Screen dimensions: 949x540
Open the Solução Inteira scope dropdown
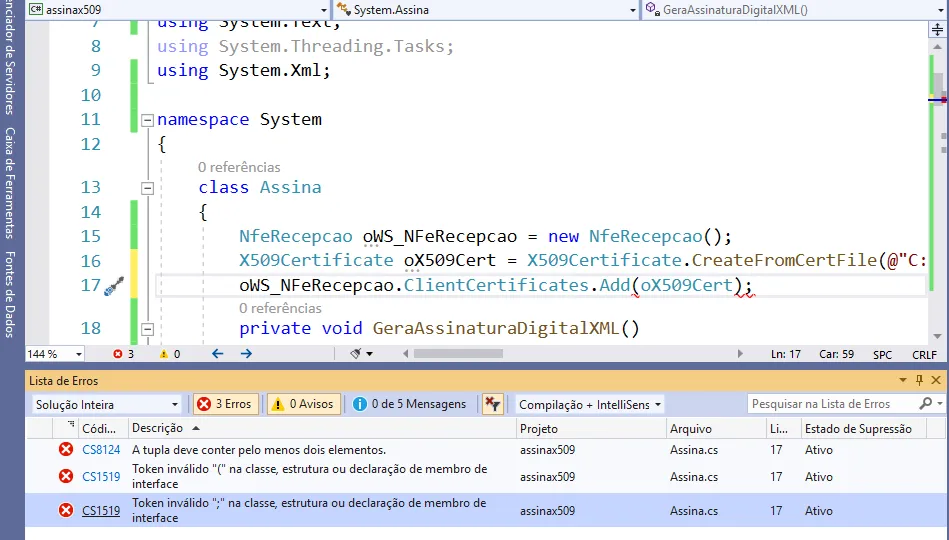coord(106,405)
